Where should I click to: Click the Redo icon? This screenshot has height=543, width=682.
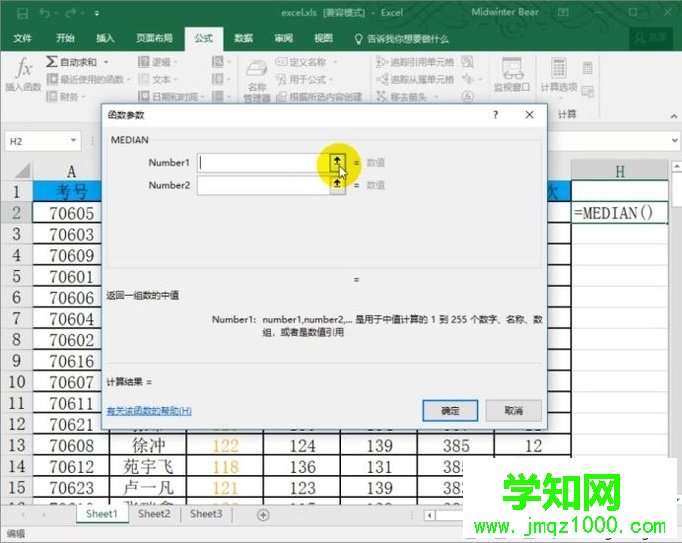pos(71,13)
